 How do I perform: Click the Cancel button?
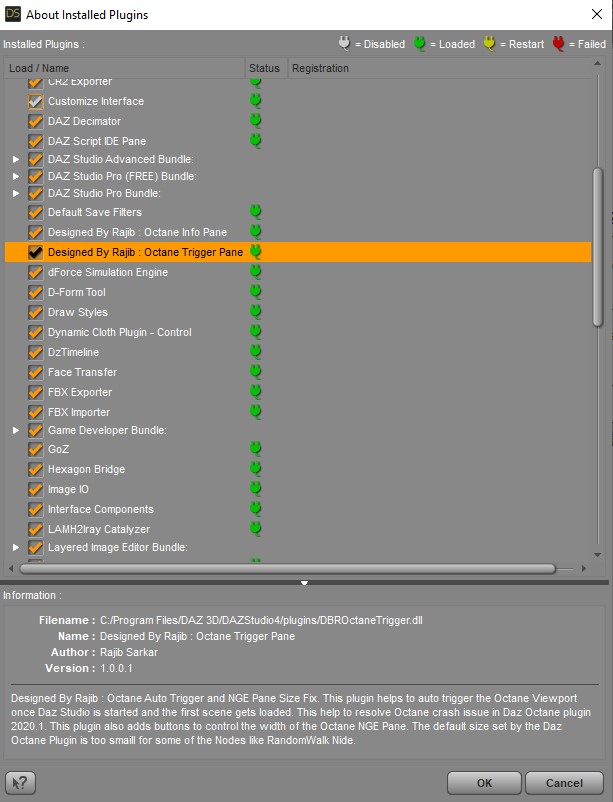(564, 783)
